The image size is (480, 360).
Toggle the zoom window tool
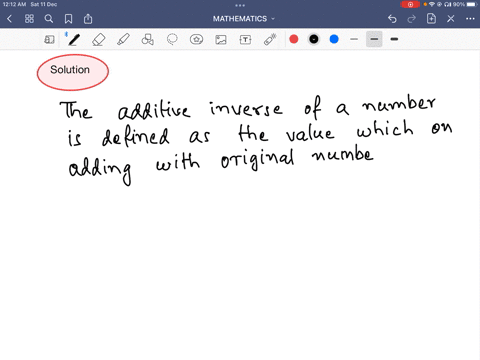(49, 40)
